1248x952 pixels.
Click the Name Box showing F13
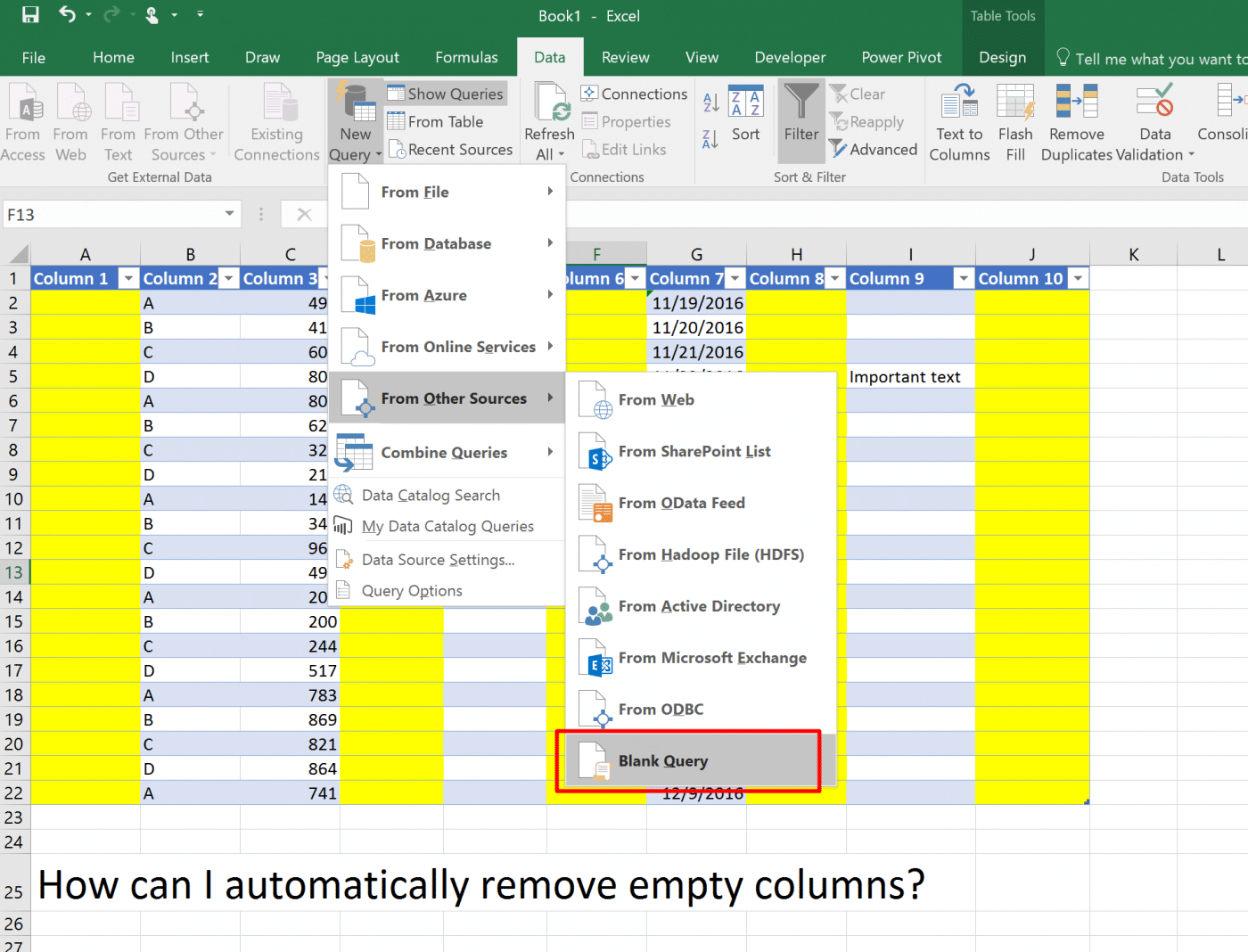[112, 214]
